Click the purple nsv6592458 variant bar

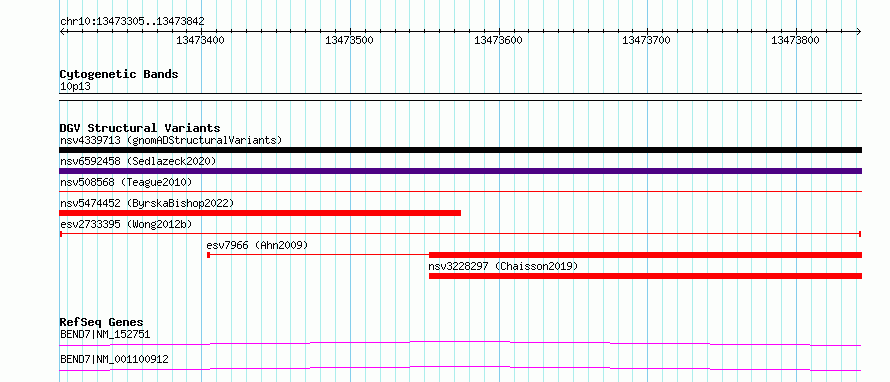(460, 171)
